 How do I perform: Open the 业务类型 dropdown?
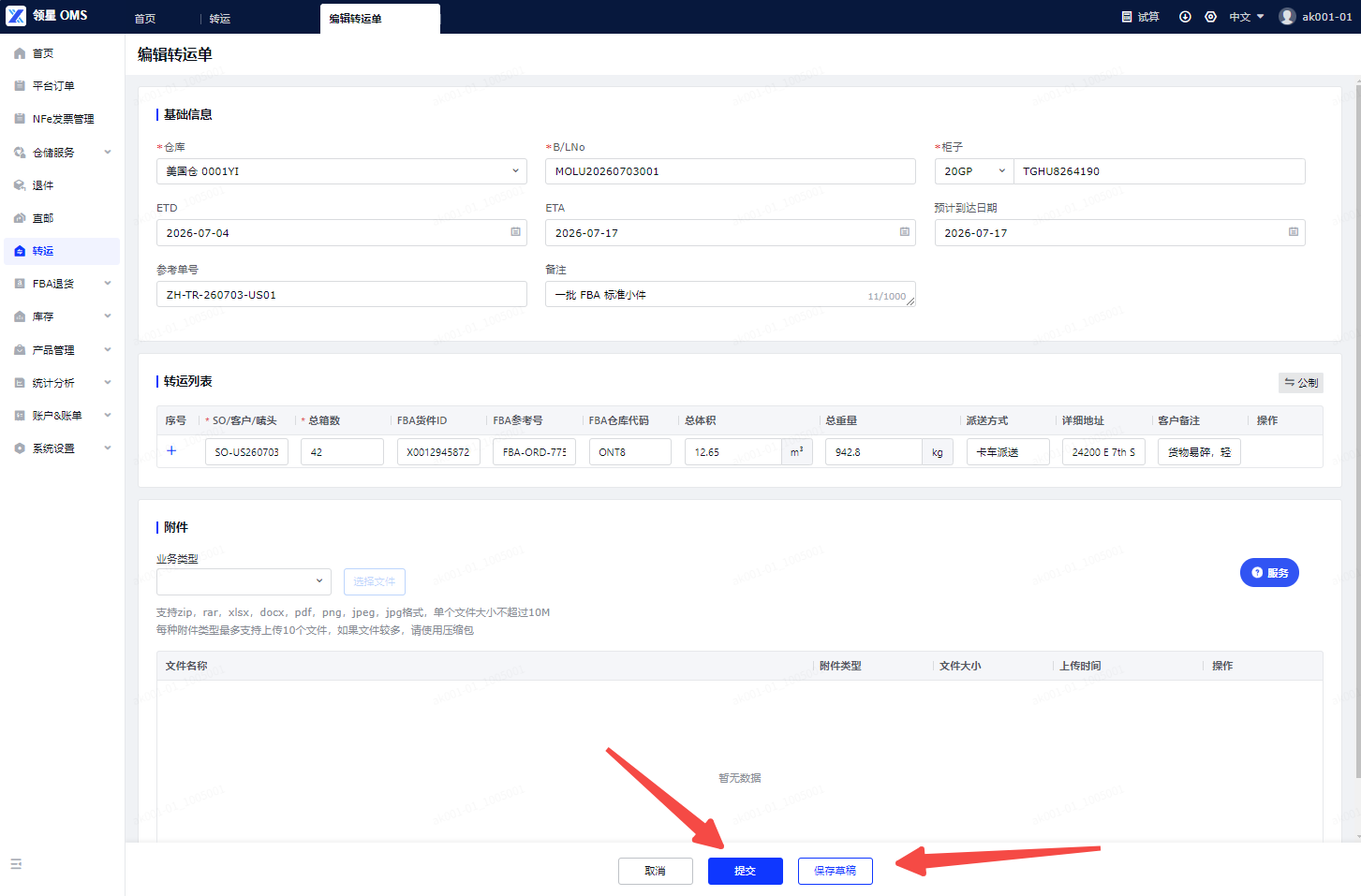(244, 581)
